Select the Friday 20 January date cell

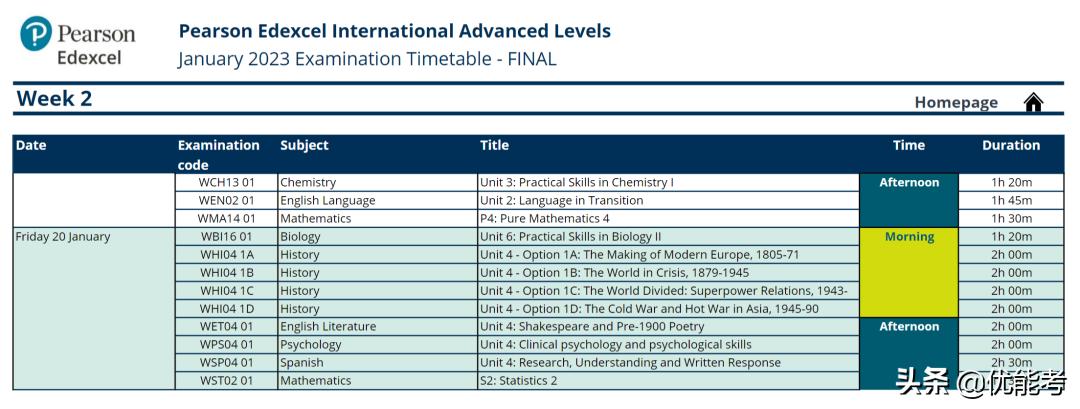(63, 237)
